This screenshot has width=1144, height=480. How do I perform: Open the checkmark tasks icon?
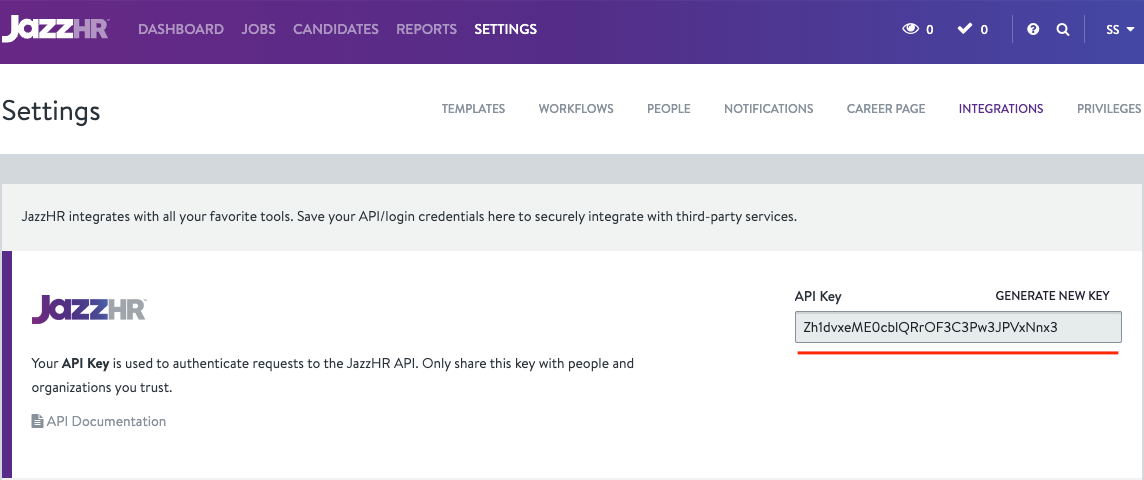tap(965, 29)
